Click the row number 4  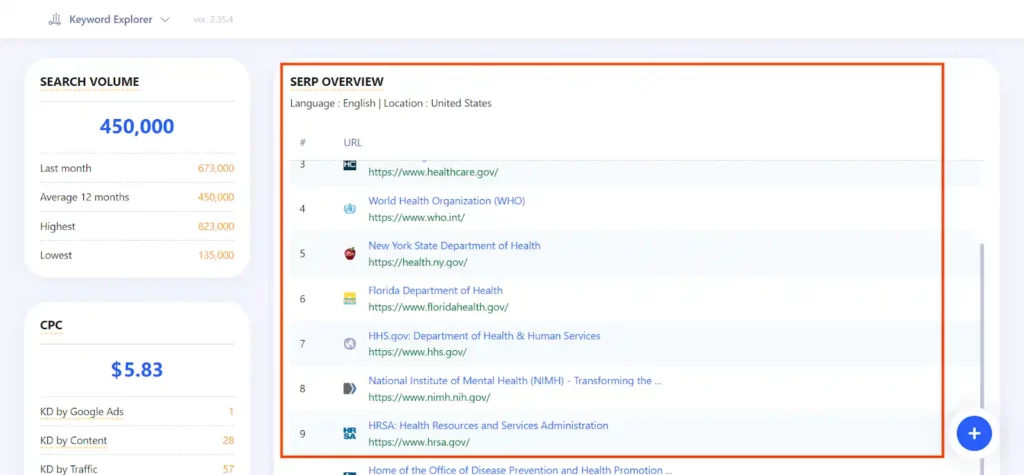tap(302, 209)
